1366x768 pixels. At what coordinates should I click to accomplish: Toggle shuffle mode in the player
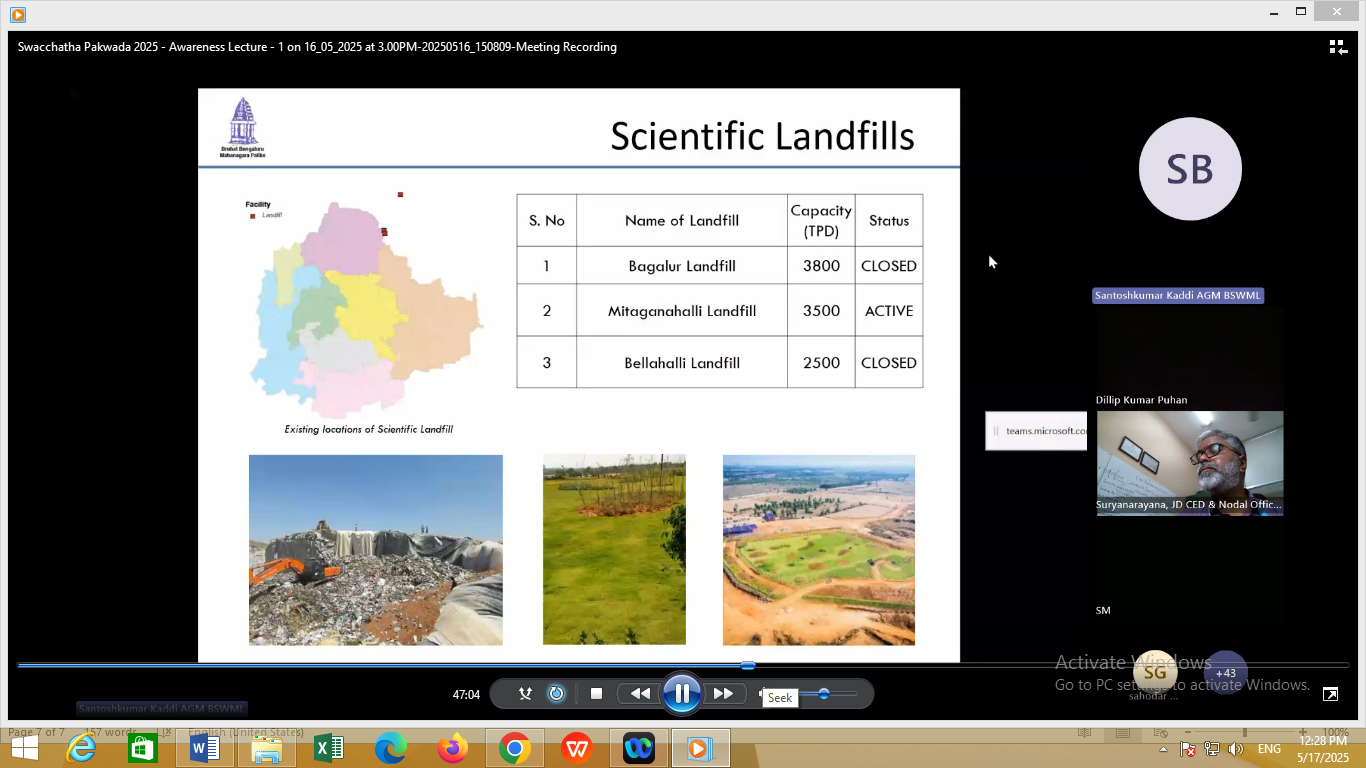point(525,693)
